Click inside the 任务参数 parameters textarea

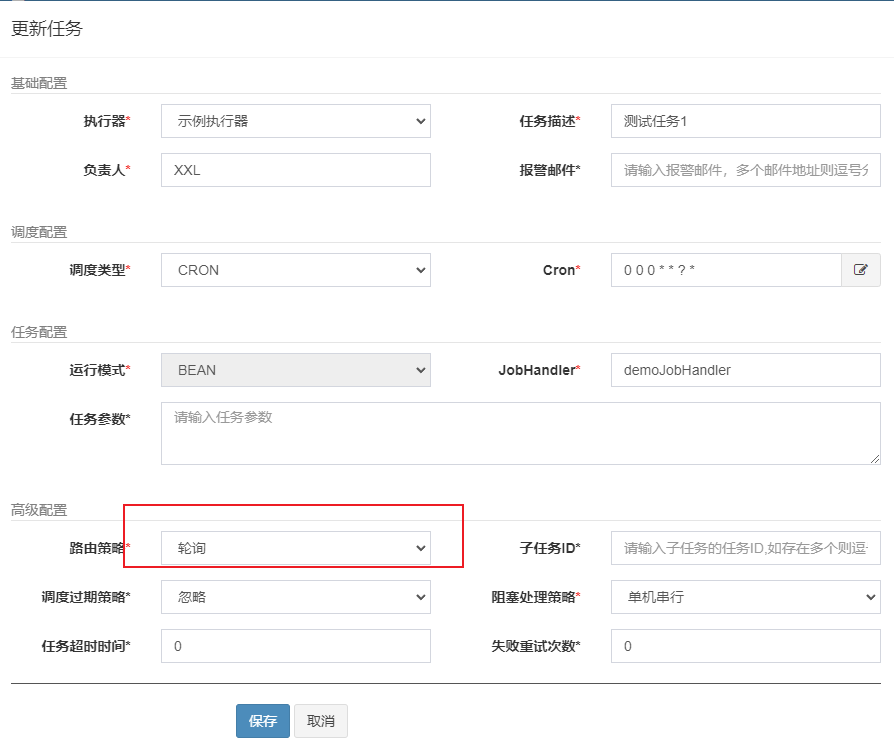point(520,433)
